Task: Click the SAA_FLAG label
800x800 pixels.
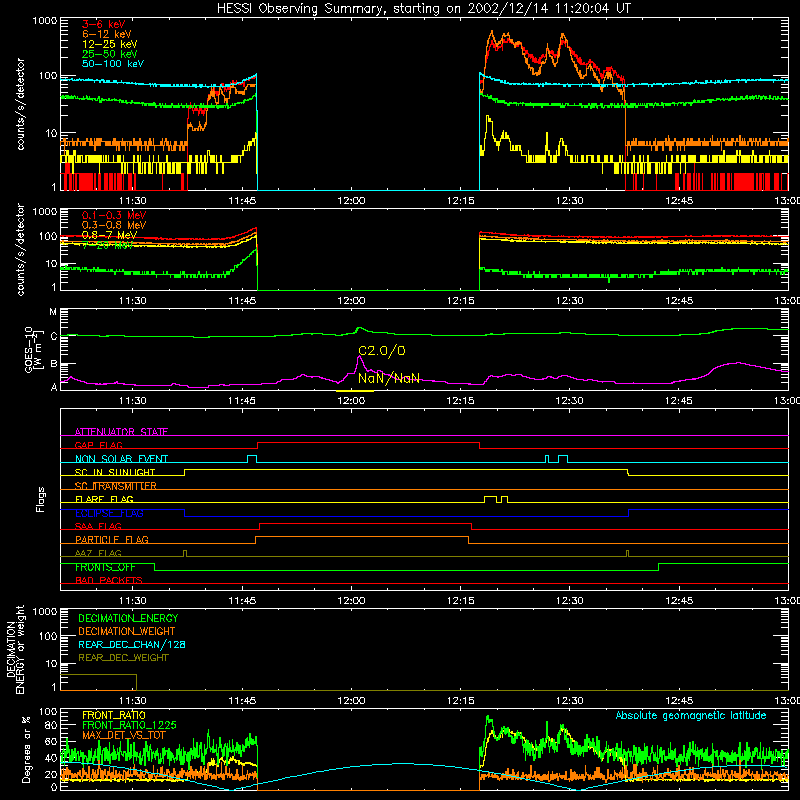Action: pyautogui.click(x=98, y=526)
